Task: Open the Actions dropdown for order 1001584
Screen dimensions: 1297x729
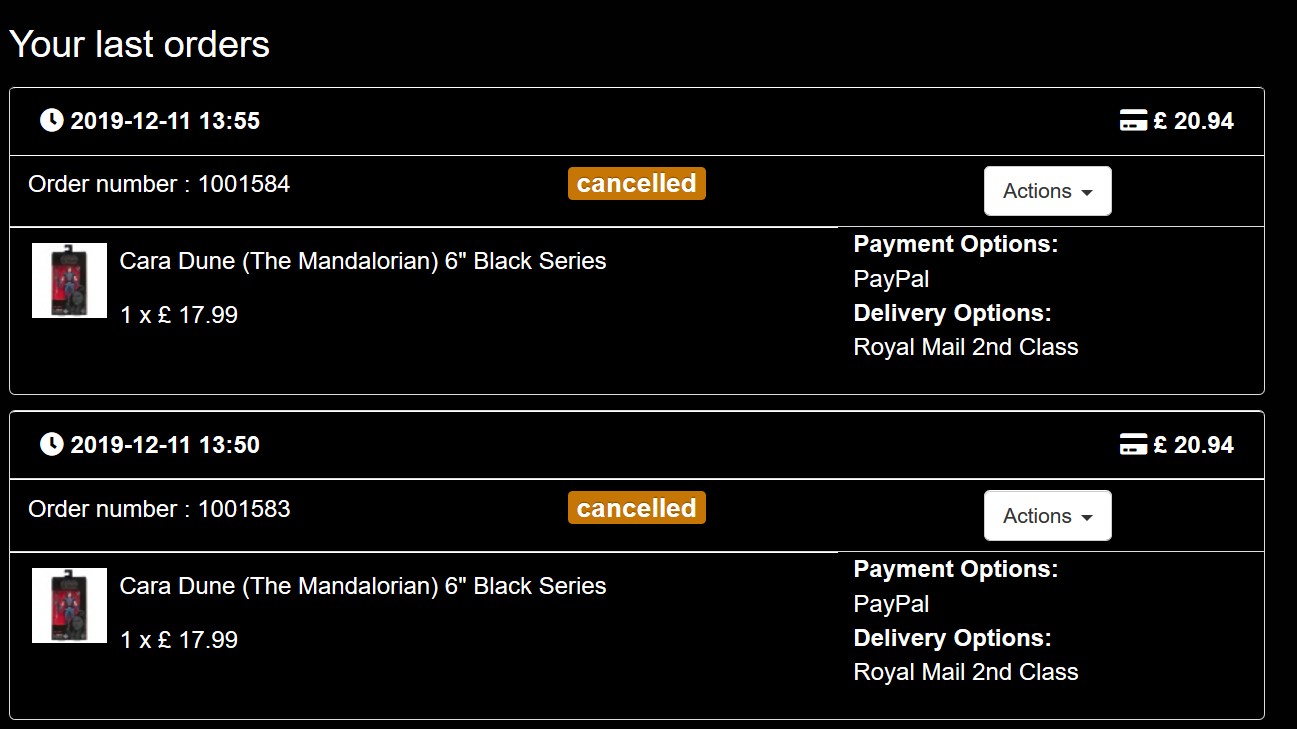Action: pyautogui.click(x=1047, y=191)
